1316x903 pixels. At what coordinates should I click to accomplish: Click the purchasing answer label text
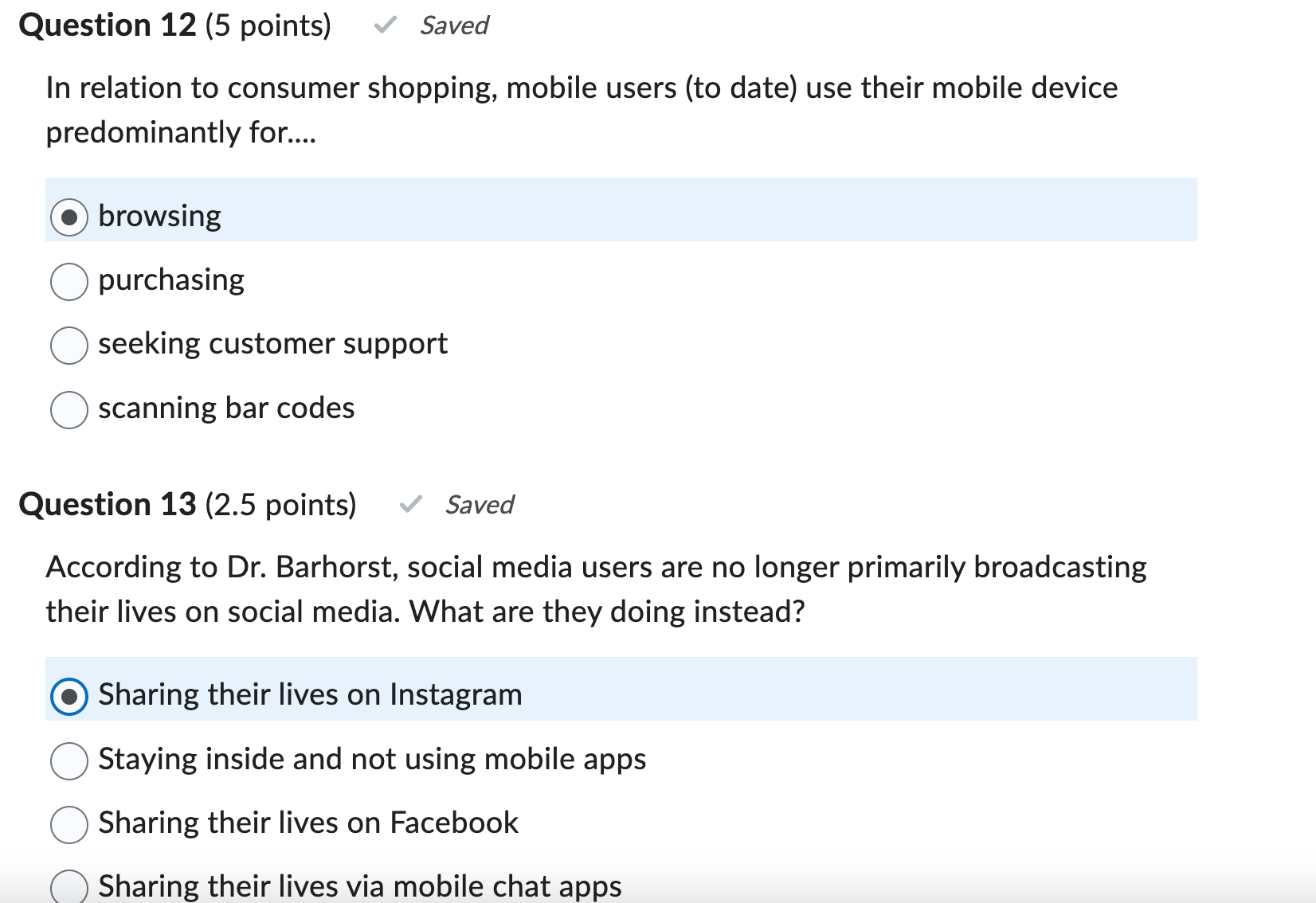170,279
